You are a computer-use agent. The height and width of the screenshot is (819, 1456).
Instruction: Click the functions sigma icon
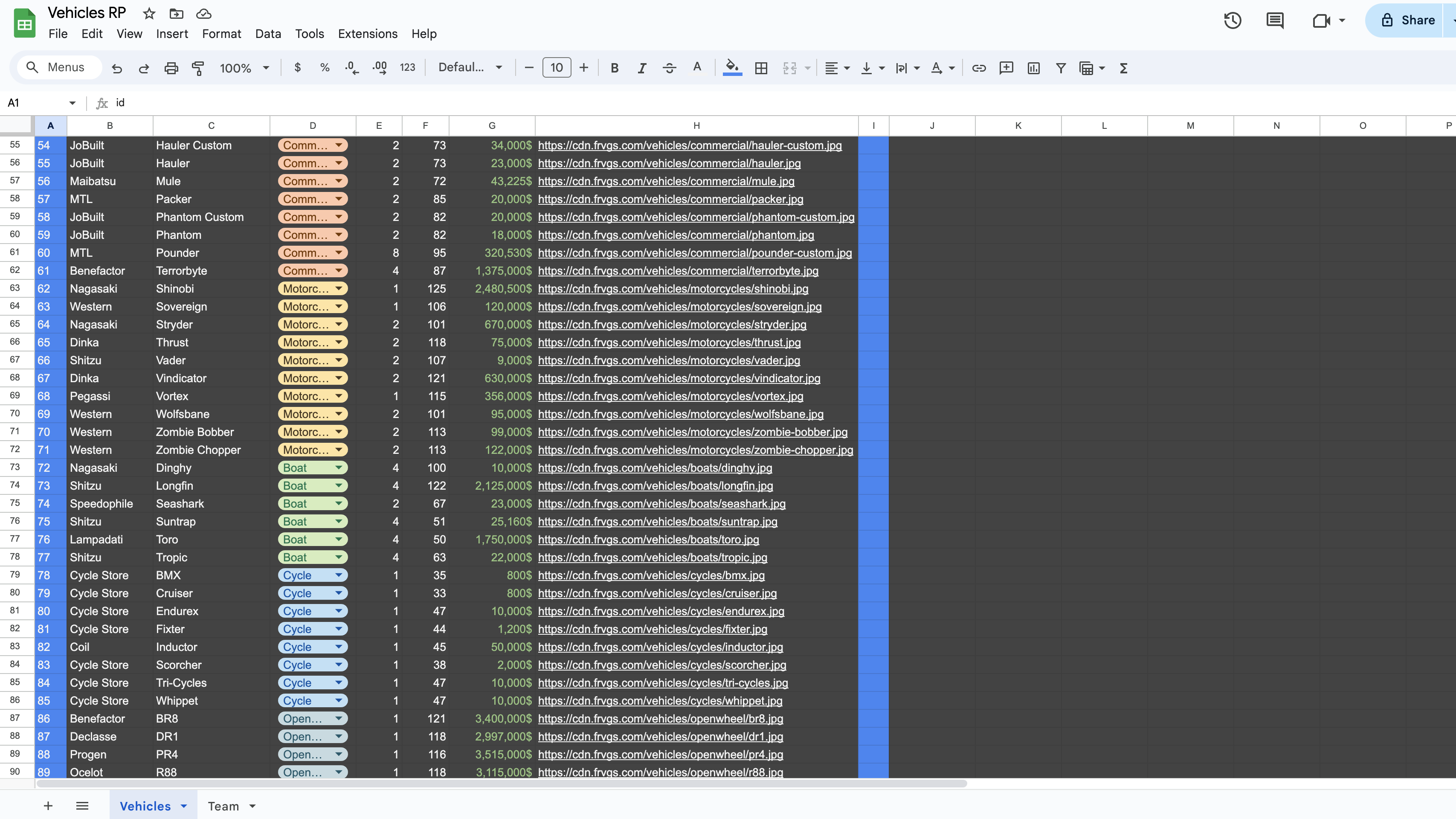click(x=1123, y=68)
